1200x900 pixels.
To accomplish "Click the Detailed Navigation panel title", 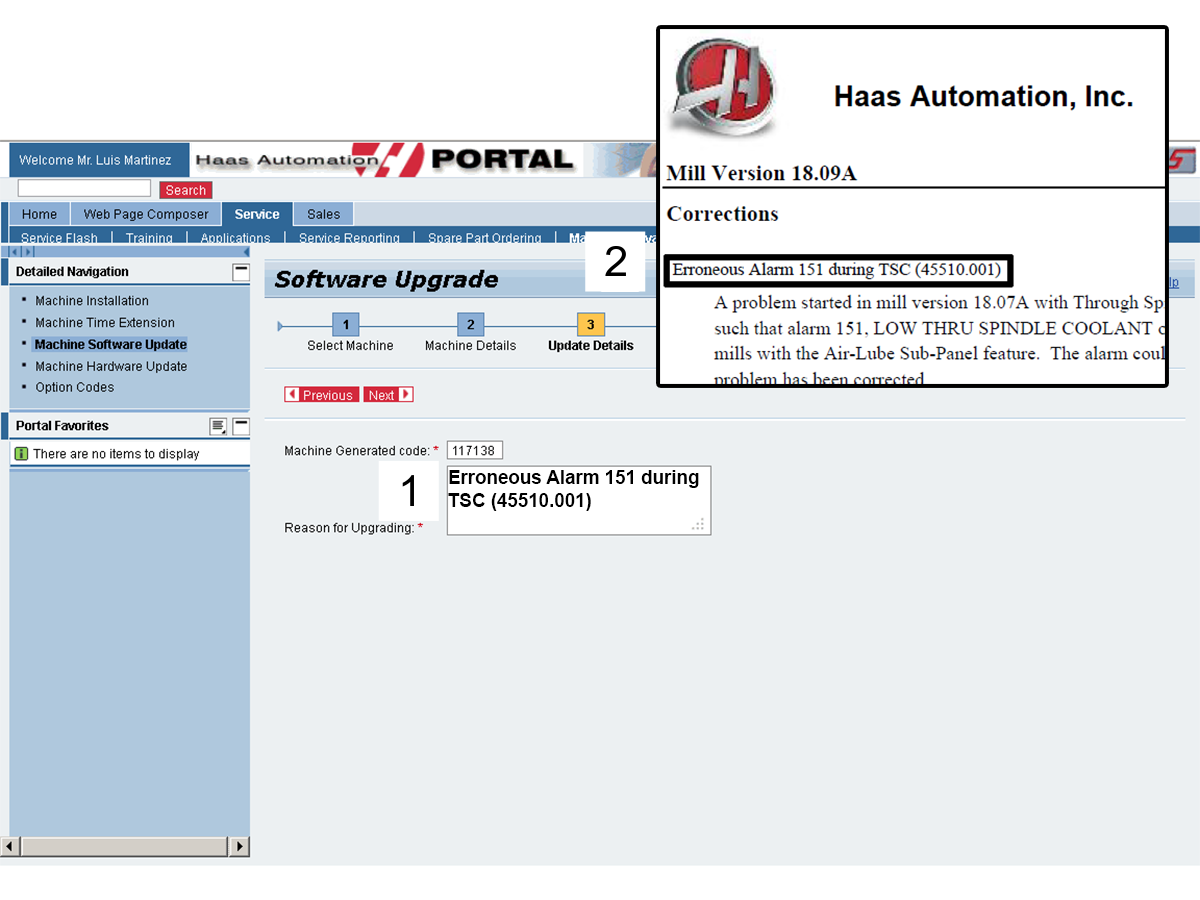I will point(72,272).
